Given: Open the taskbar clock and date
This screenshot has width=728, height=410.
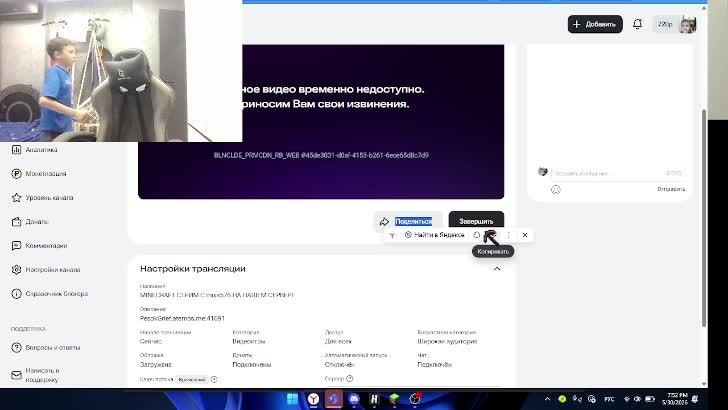Looking at the screenshot, I should (x=675, y=399).
